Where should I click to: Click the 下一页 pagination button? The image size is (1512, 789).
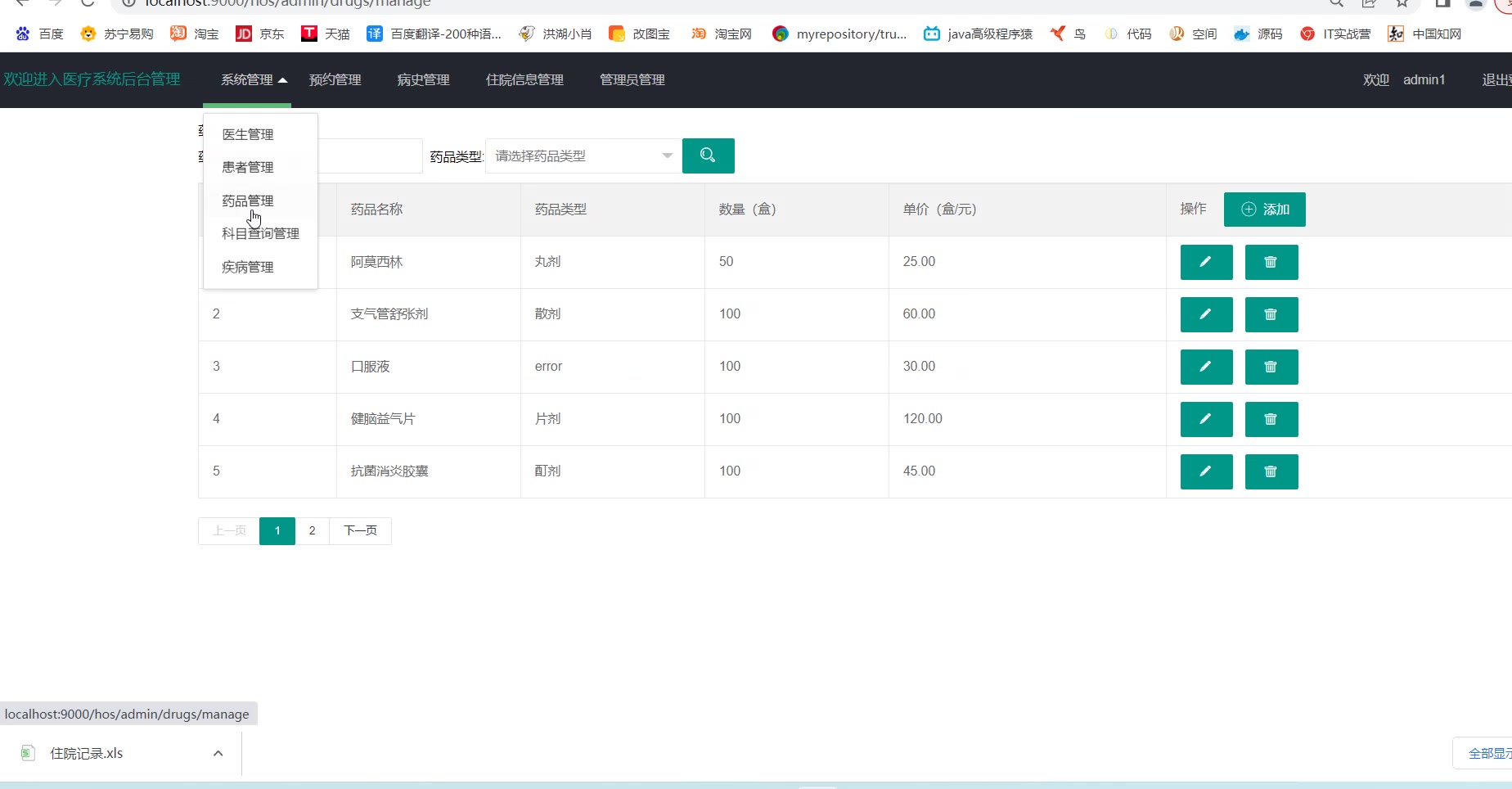tap(360, 530)
